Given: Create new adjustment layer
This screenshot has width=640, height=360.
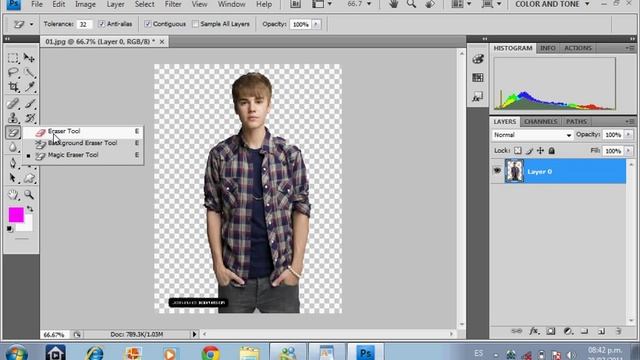Looking at the screenshot, I should pos(568,331).
